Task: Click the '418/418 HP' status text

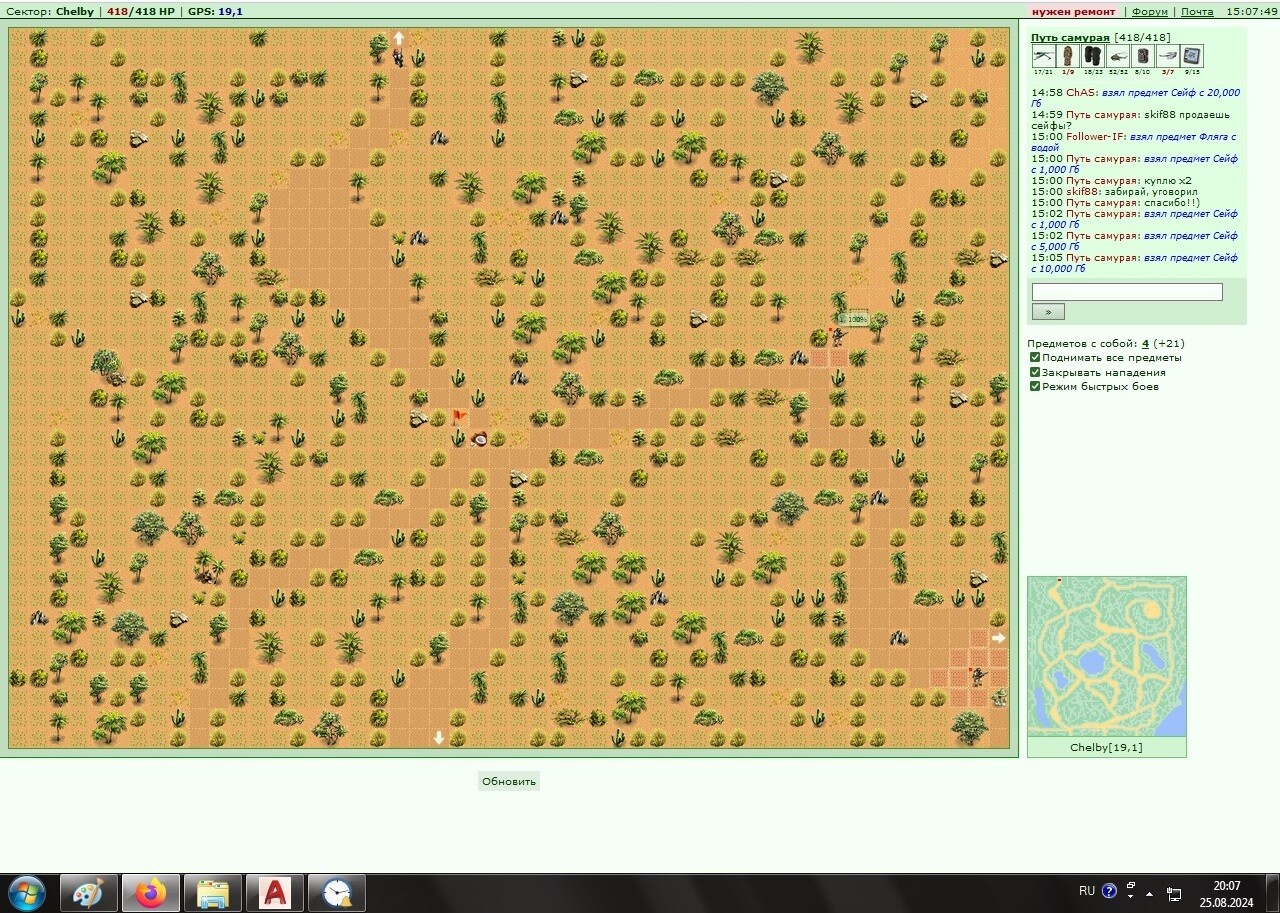Action: coord(140,12)
